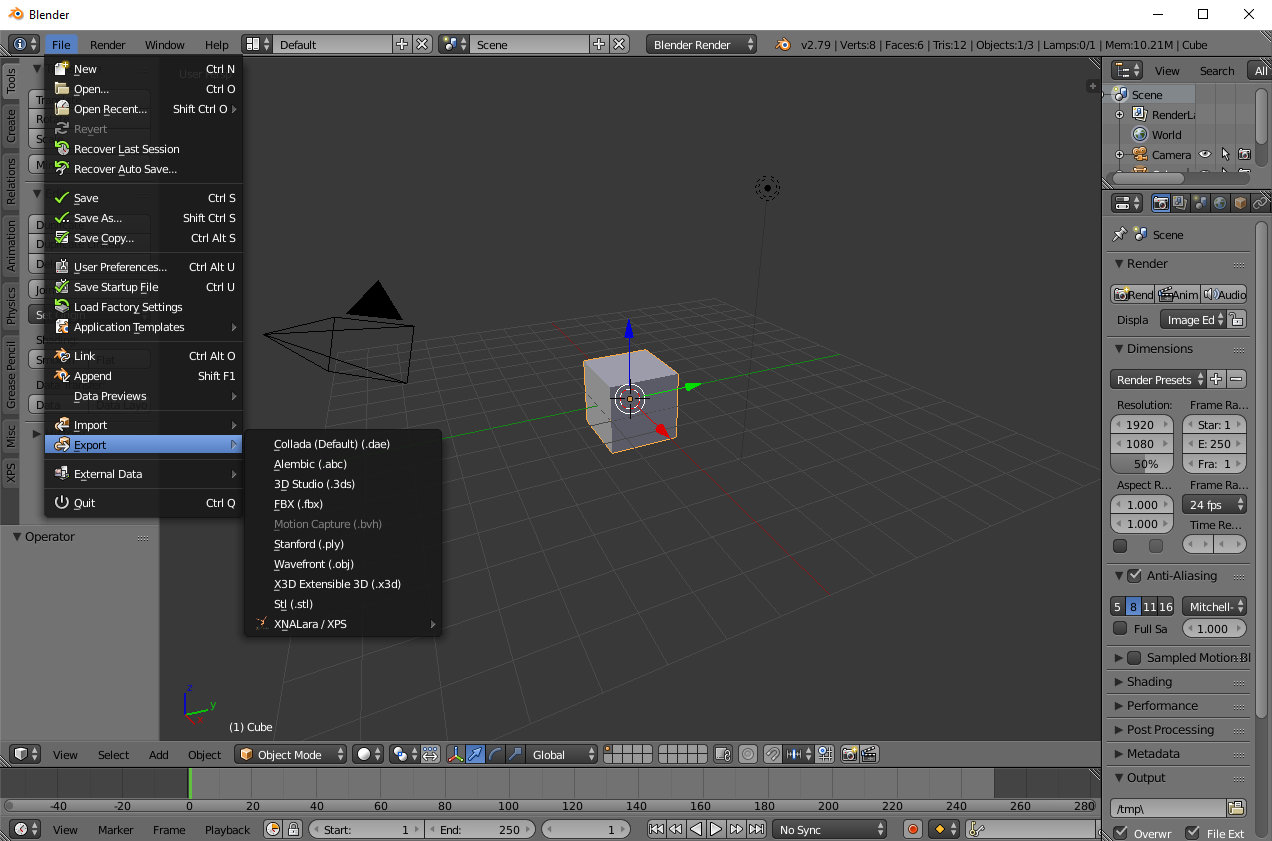Select the Render properties camera tab icon

(1161, 203)
